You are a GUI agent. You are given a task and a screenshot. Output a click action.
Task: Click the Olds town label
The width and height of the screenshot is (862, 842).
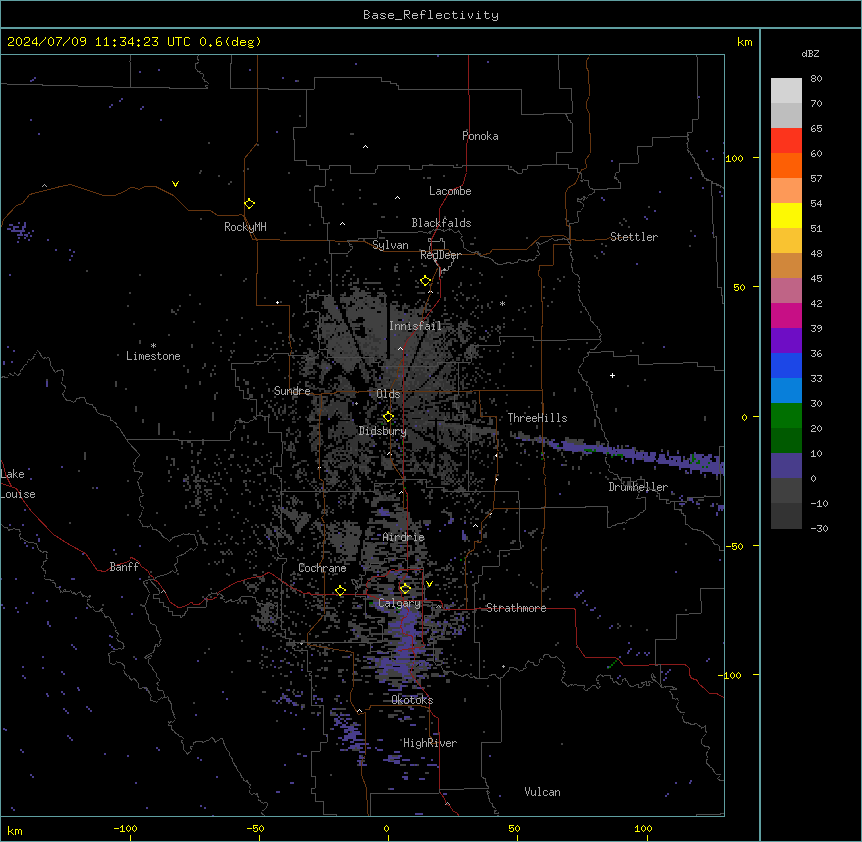click(388, 394)
